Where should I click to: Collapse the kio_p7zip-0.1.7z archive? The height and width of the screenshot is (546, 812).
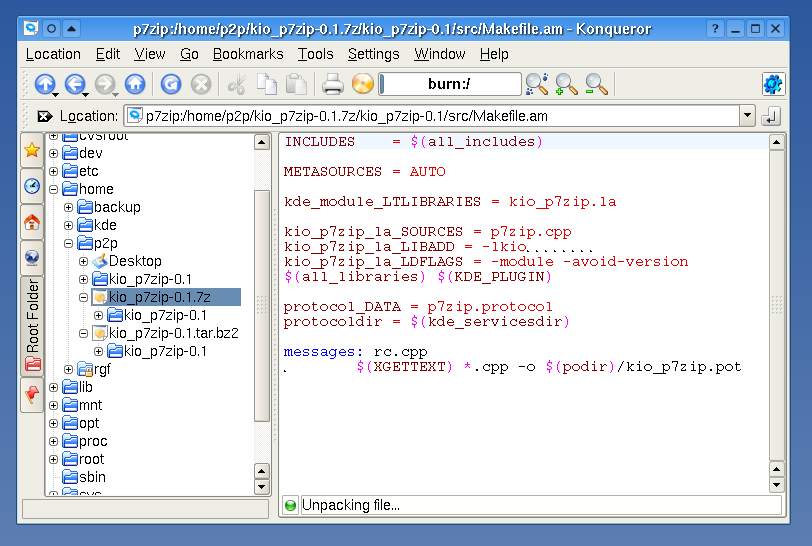click(83, 297)
